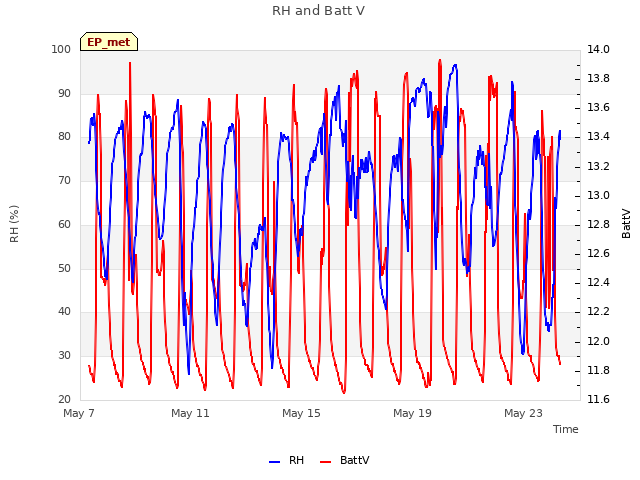Click the 60 tick on RH axis
The image size is (640, 480).
coord(64,224)
